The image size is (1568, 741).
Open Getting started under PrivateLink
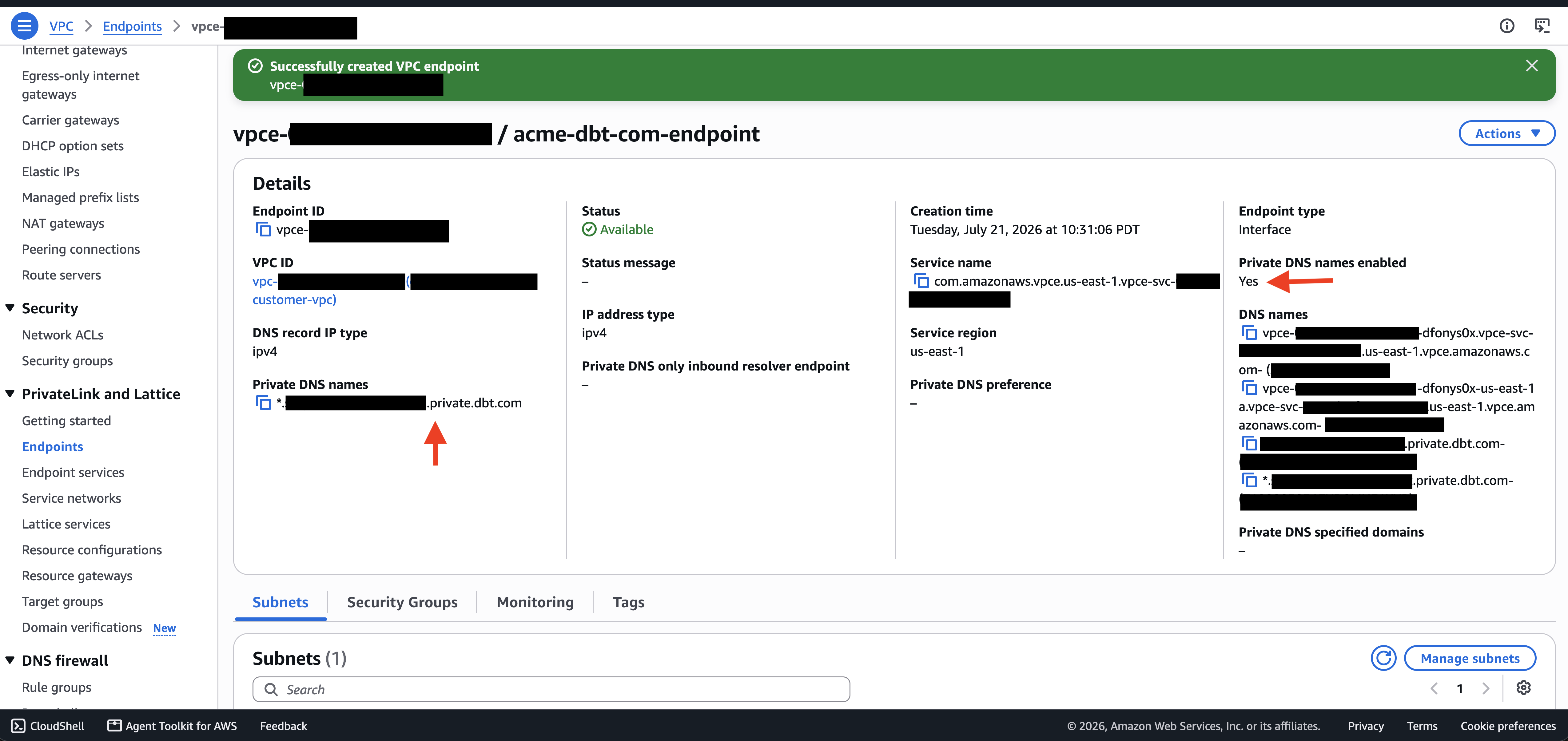[66, 421]
